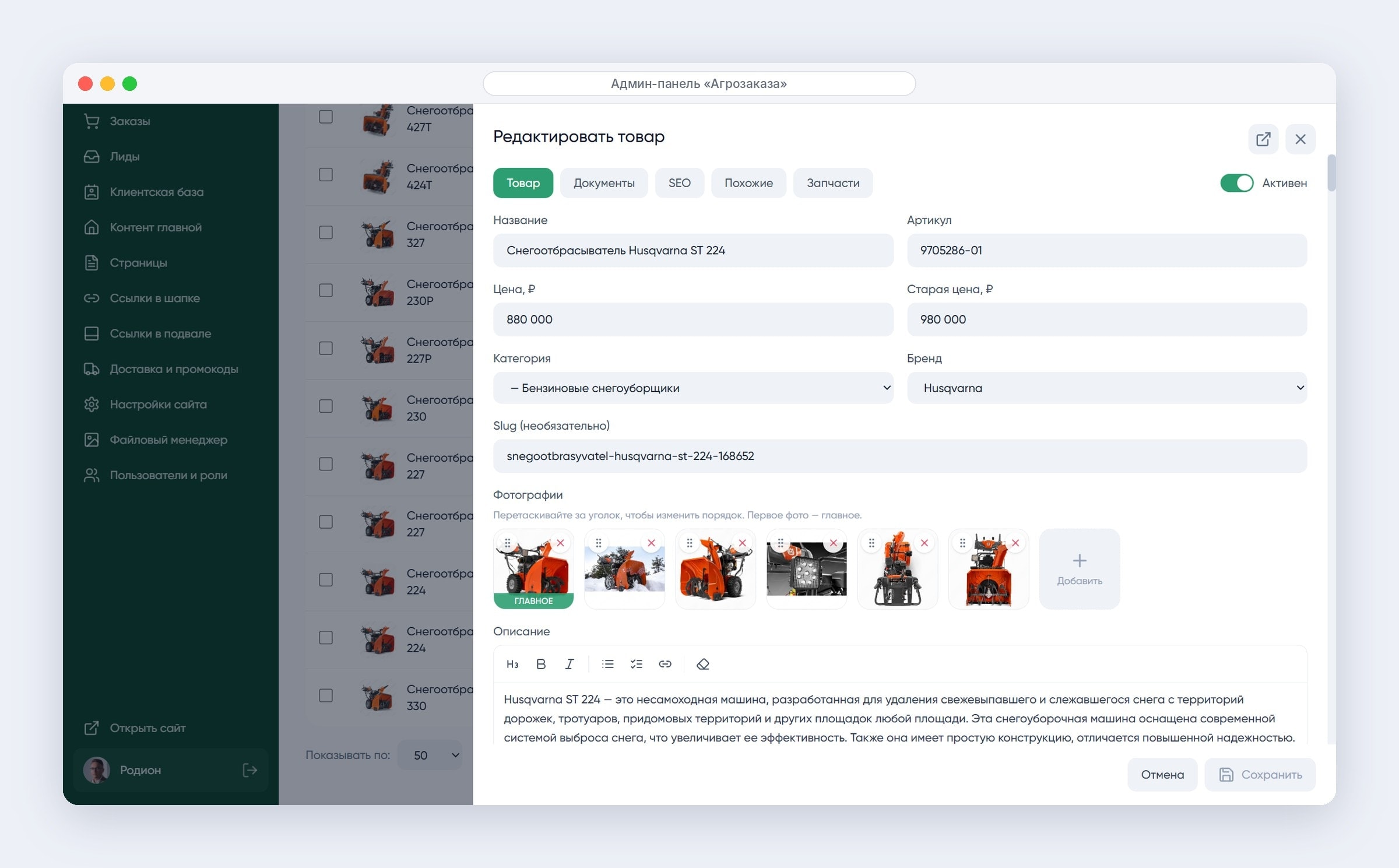Click Родион user avatar
1399x868 pixels.
(x=97, y=770)
